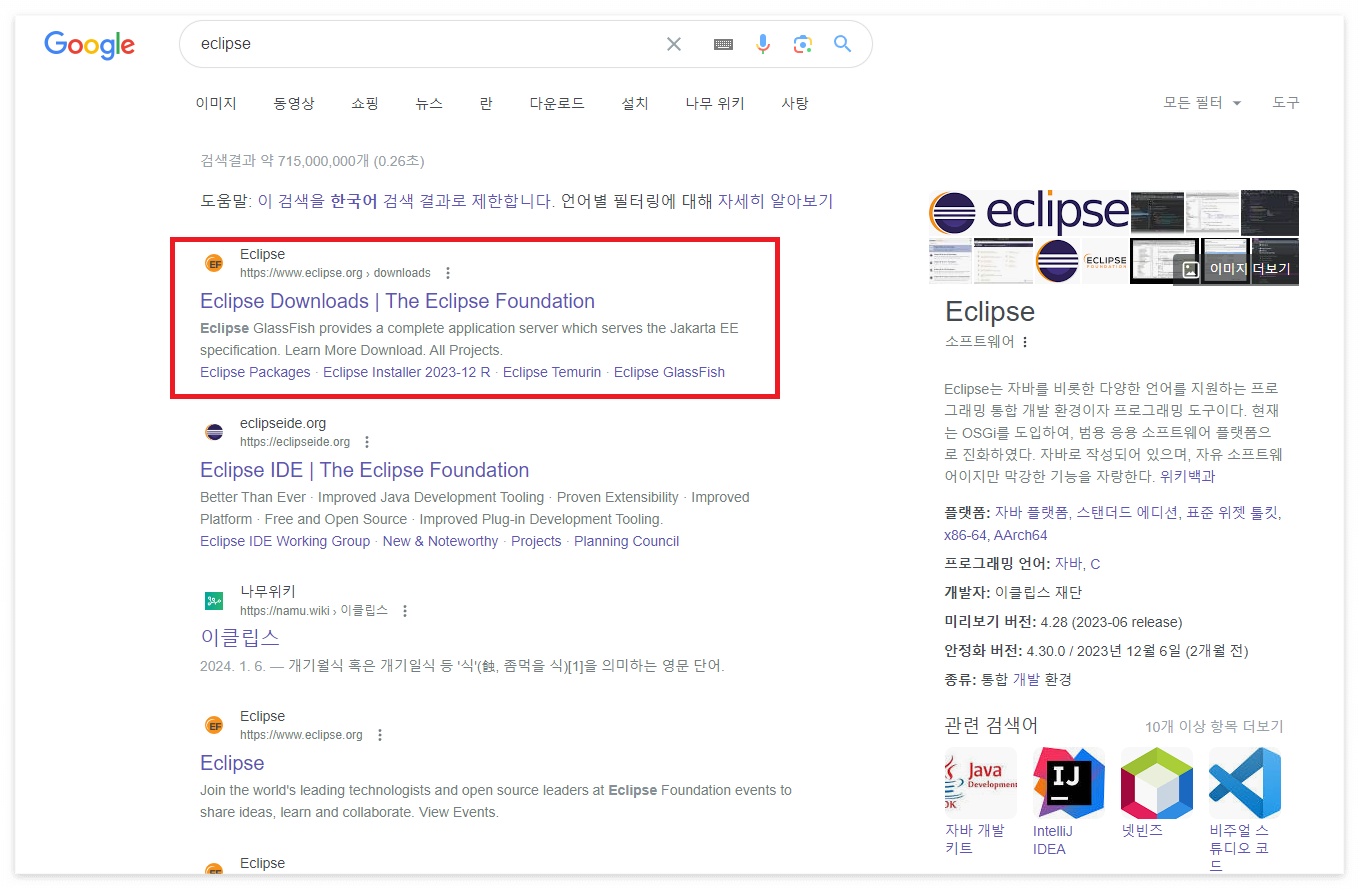This screenshot has height=889, width=1359.
Task: Click the Projects sitelink
Action: pyautogui.click(x=536, y=541)
